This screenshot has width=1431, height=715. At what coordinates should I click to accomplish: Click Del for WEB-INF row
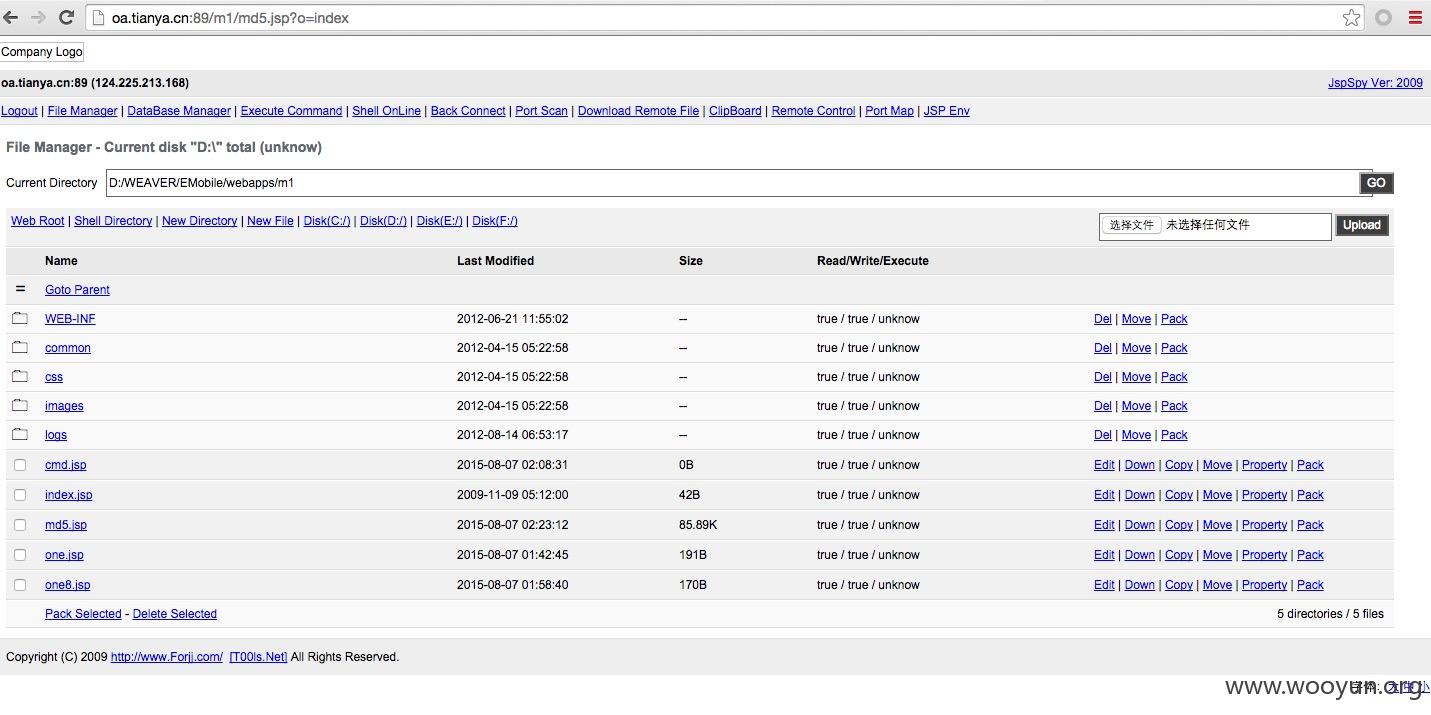click(1103, 319)
